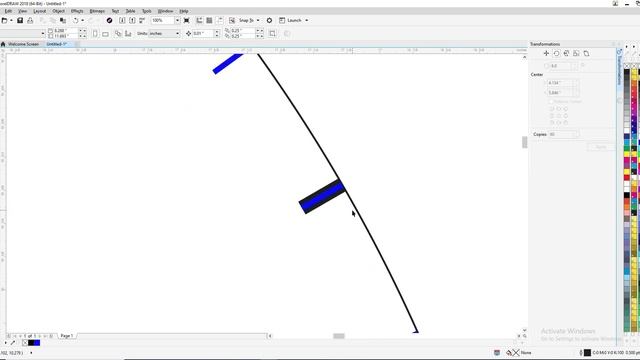Click the Current page icon
640x360 pixels.
tap(128, 33)
